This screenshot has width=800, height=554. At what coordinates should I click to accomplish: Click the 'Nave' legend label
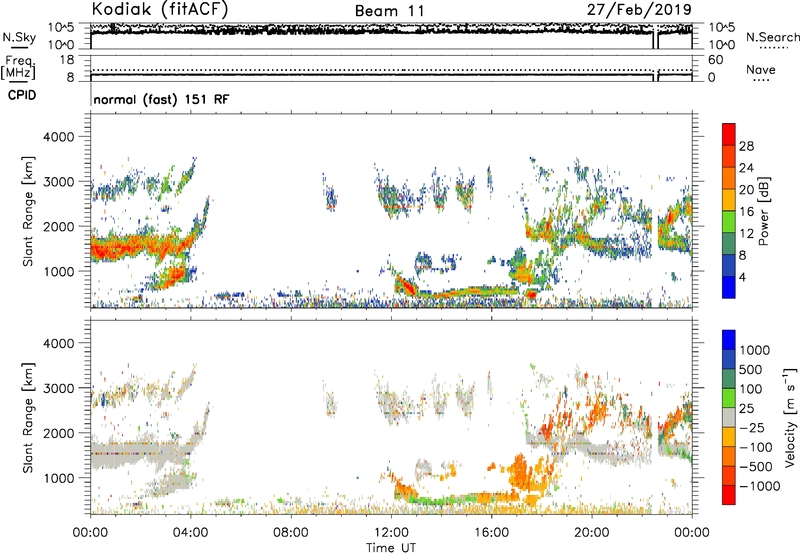pyautogui.click(x=761, y=69)
